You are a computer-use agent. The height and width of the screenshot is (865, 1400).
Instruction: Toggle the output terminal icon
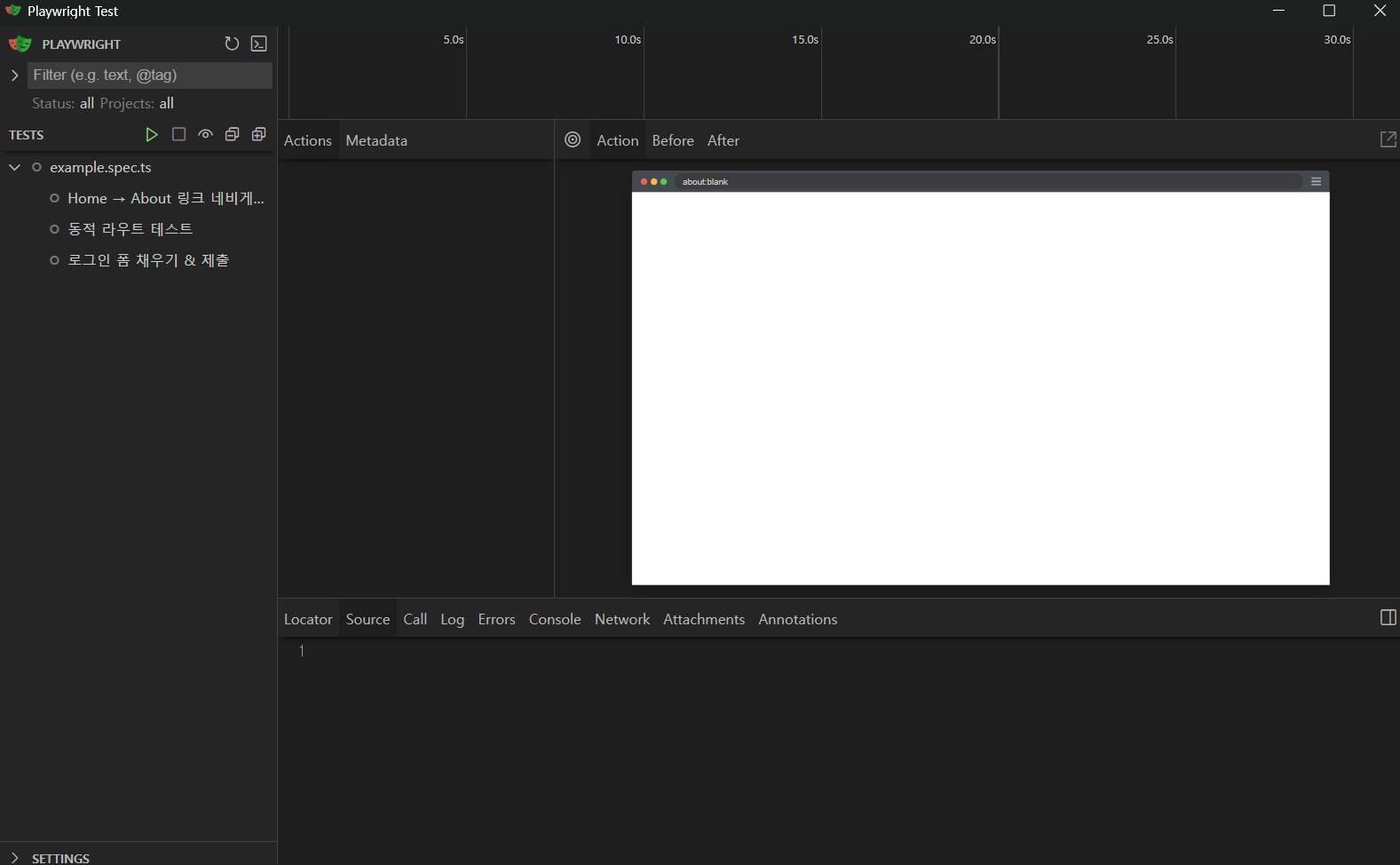coord(259,44)
